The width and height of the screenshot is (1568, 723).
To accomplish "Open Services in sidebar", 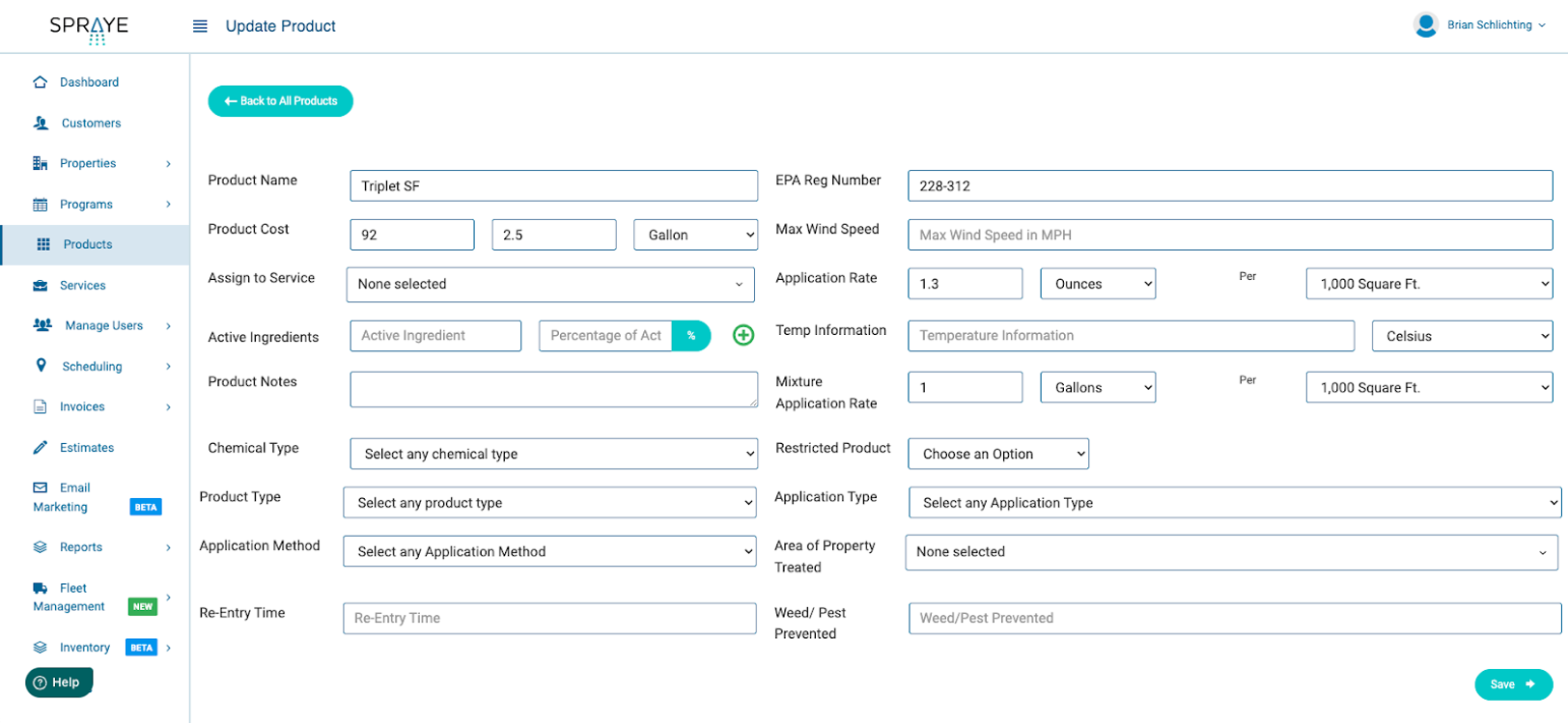I will [83, 286].
